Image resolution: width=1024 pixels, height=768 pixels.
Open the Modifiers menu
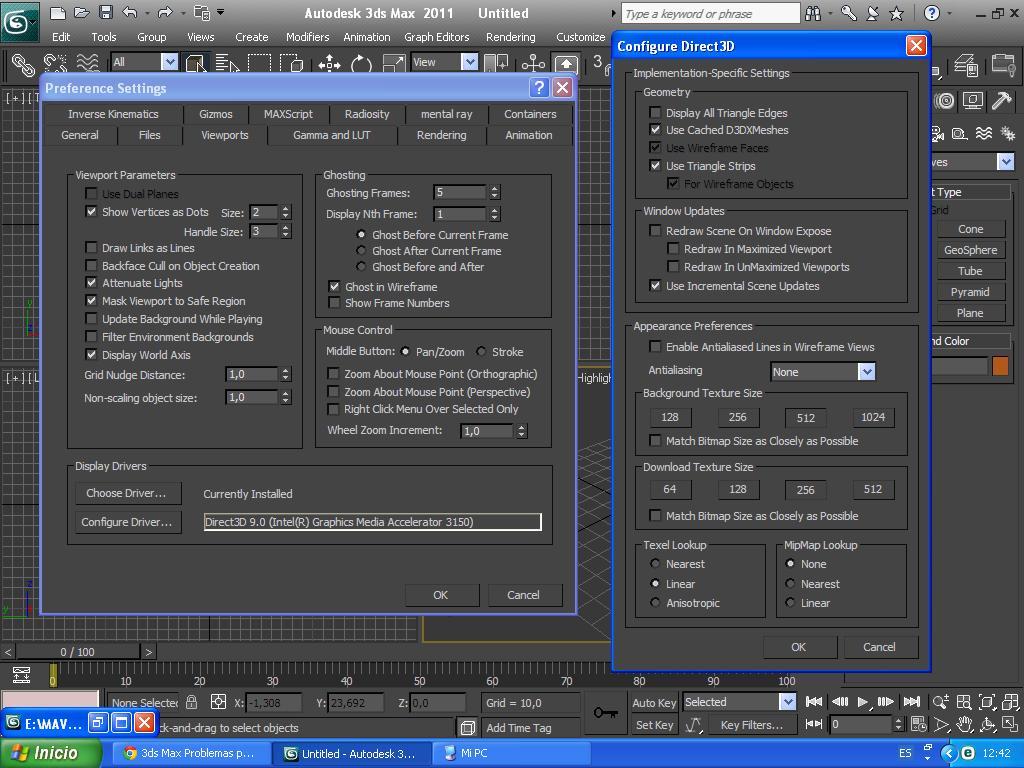(307, 37)
